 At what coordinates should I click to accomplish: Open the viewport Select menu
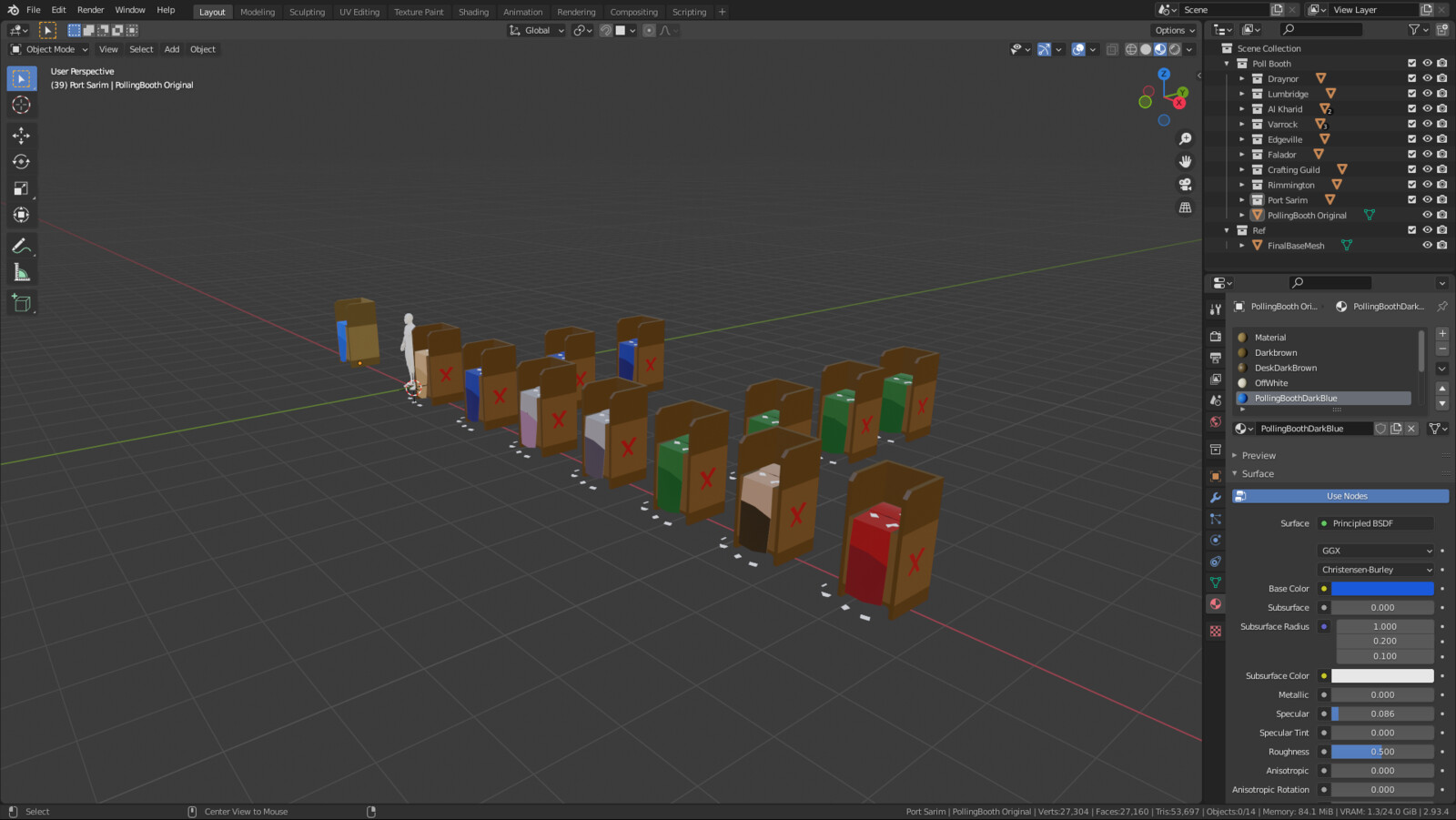[x=141, y=49]
